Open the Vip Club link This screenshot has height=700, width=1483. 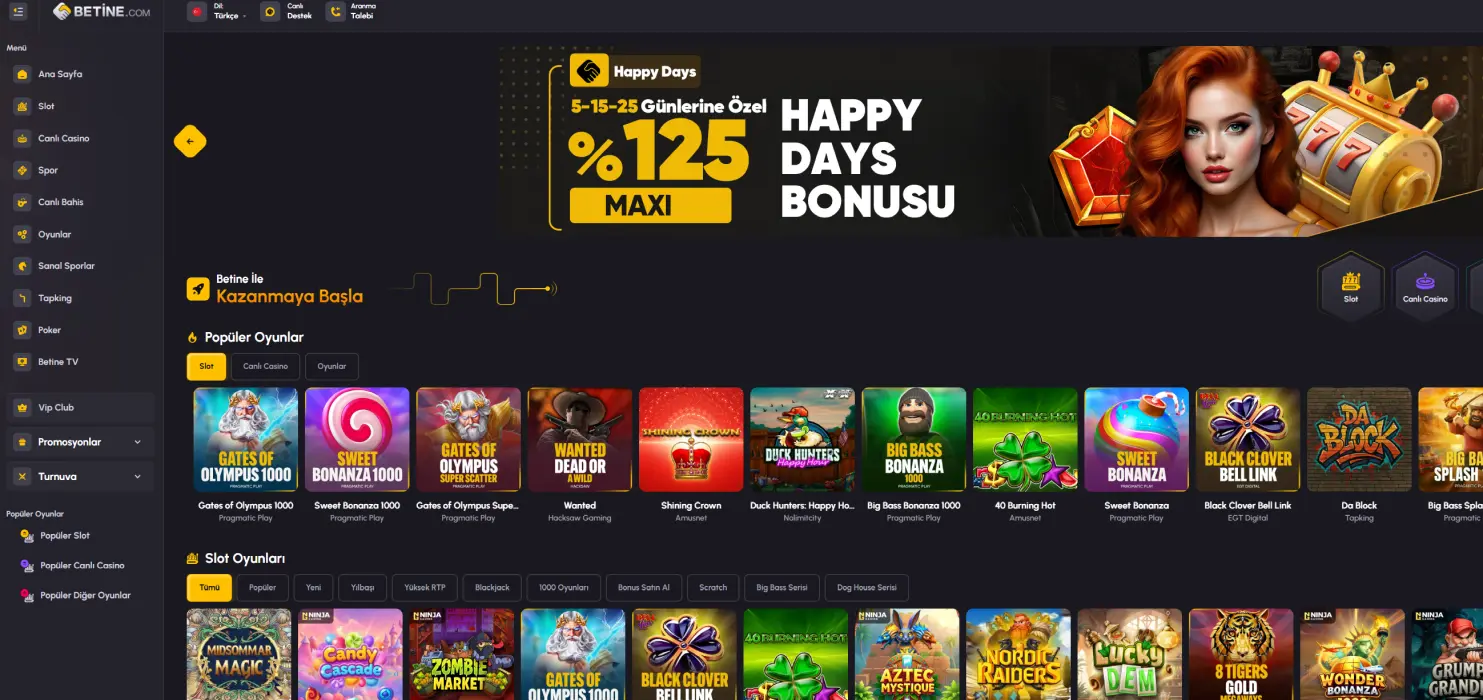point(81,408)
